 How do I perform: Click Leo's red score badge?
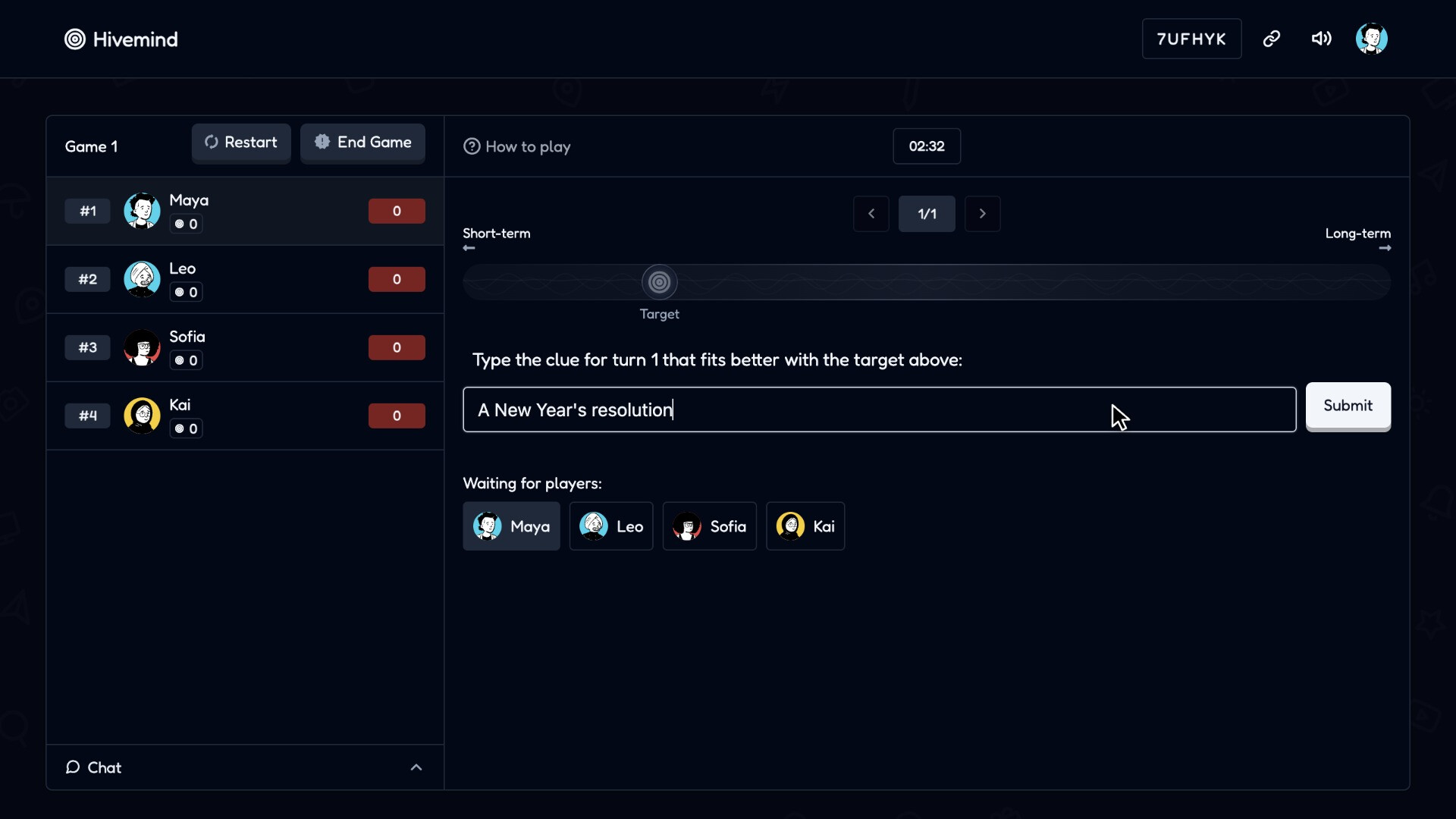tap(397, 279)
